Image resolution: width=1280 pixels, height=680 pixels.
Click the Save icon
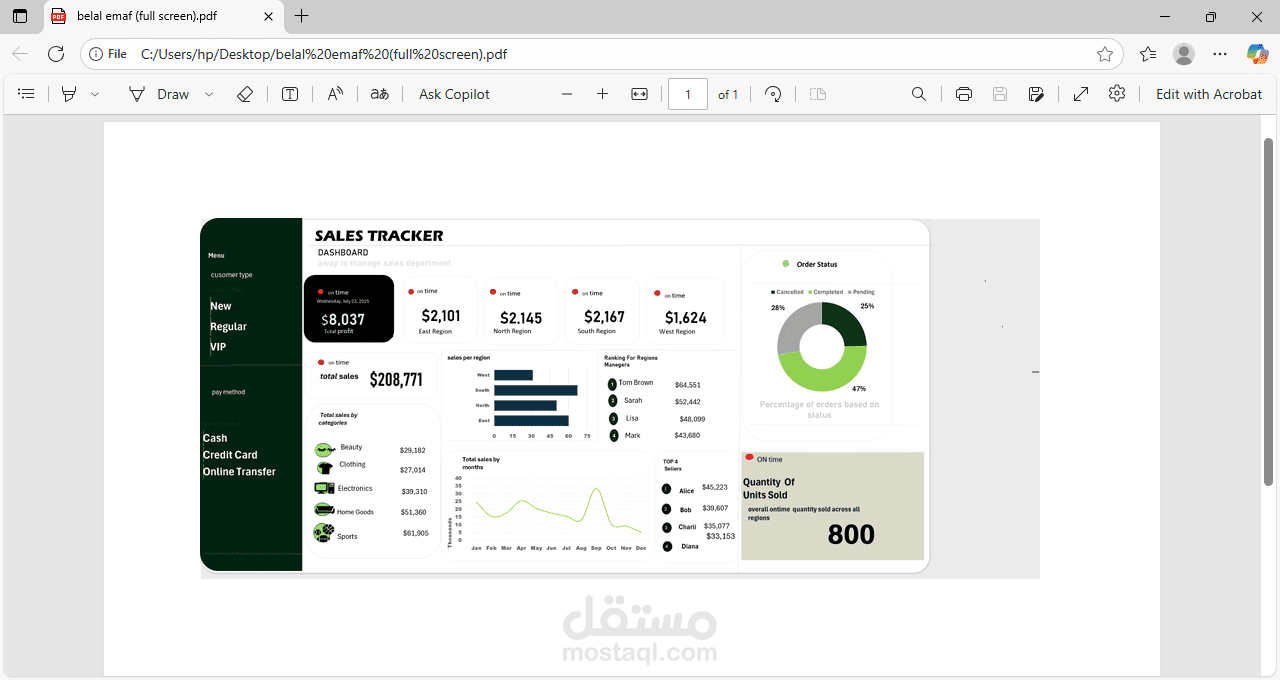click(1000, 94)
